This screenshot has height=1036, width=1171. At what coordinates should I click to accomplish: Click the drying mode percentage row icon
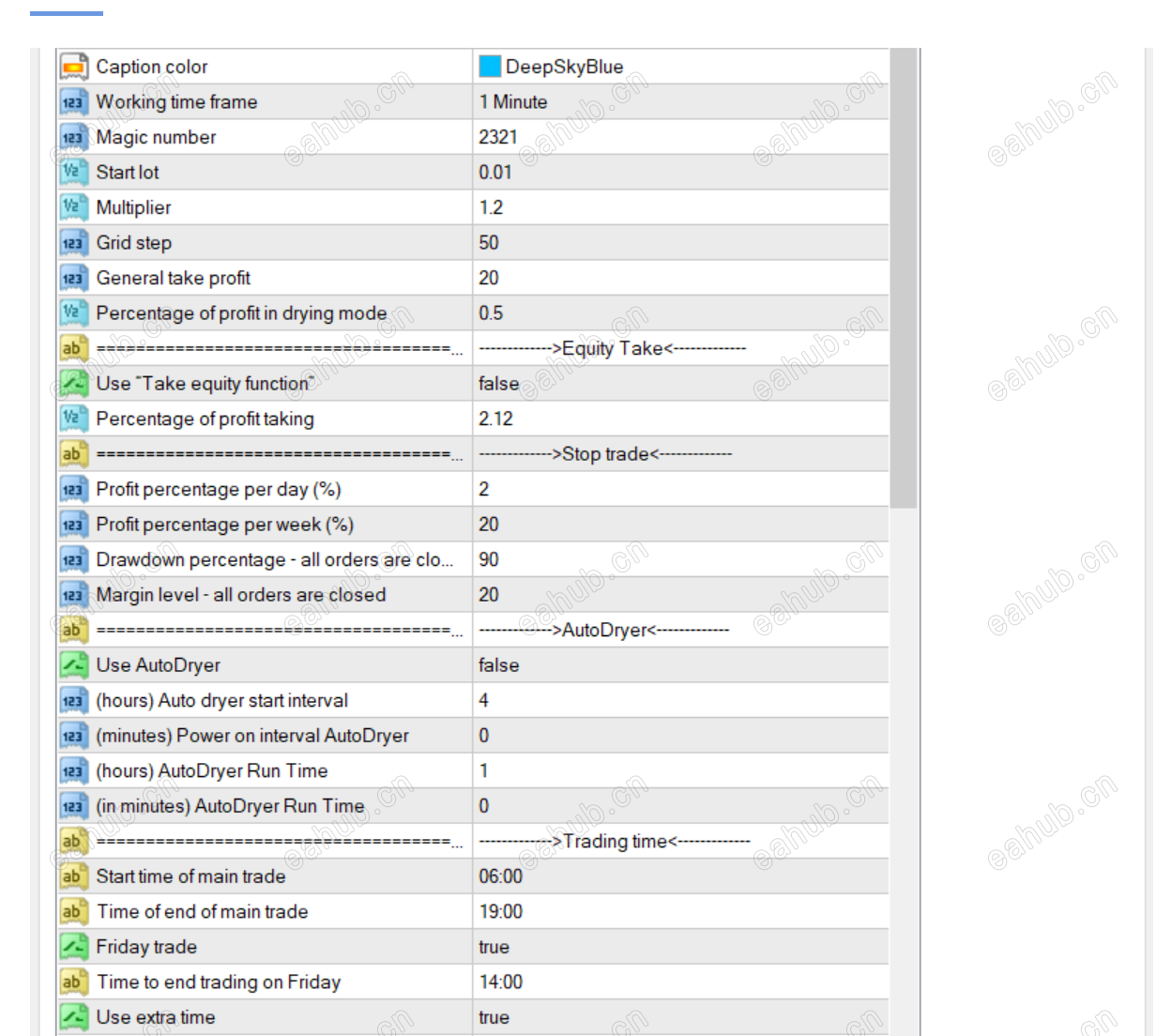click(x=73, y=312)
